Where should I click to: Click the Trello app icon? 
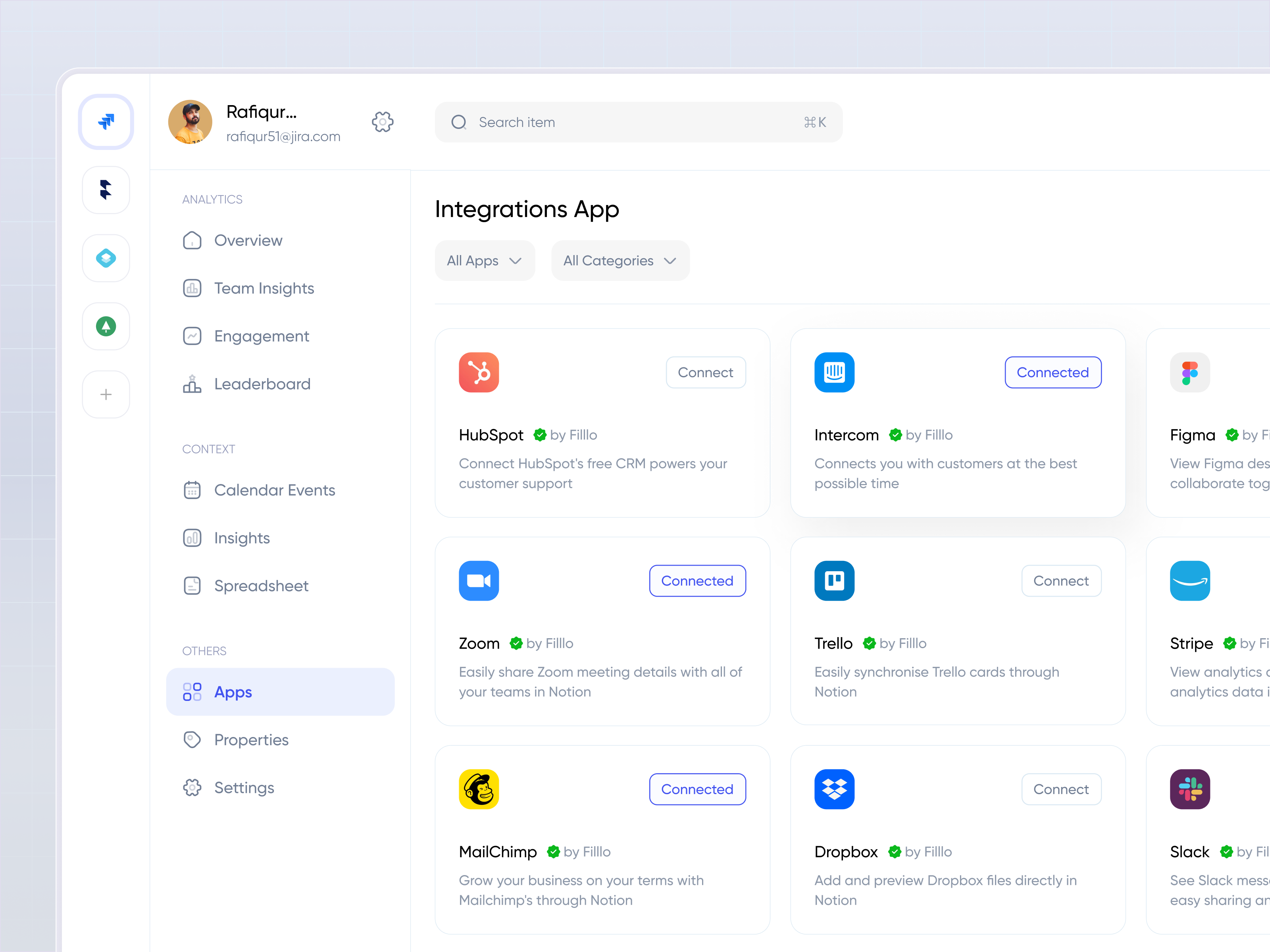click(x=834, y=580)
